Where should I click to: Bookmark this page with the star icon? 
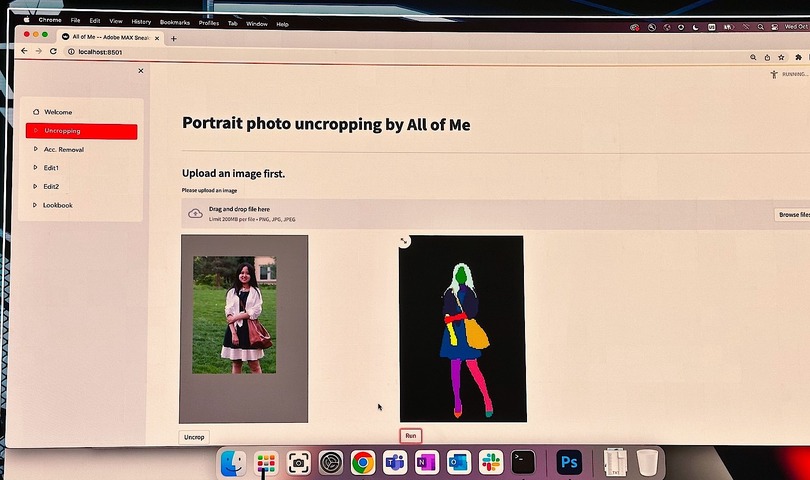pos(782,57)
